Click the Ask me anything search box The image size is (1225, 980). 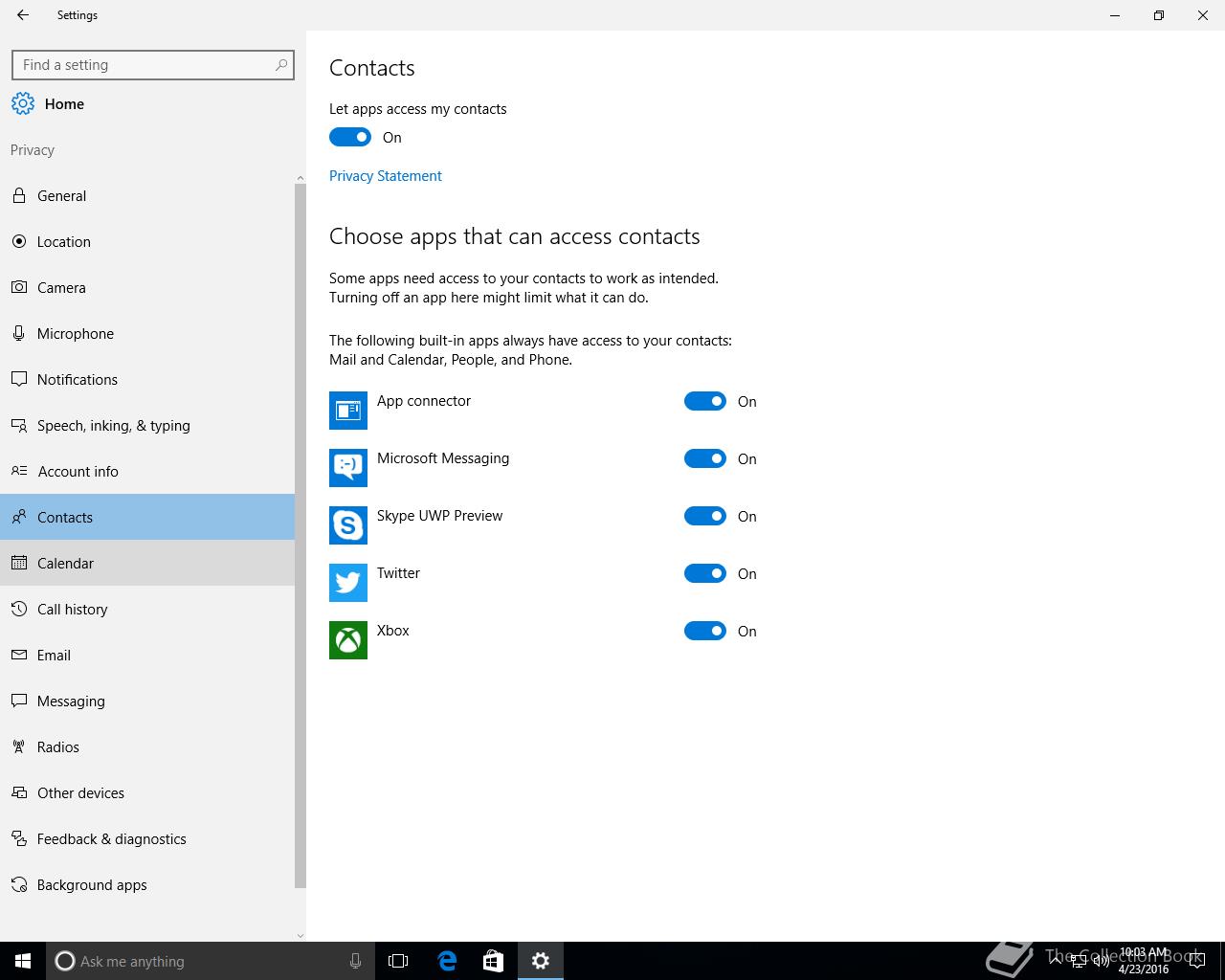coord(211,961)
